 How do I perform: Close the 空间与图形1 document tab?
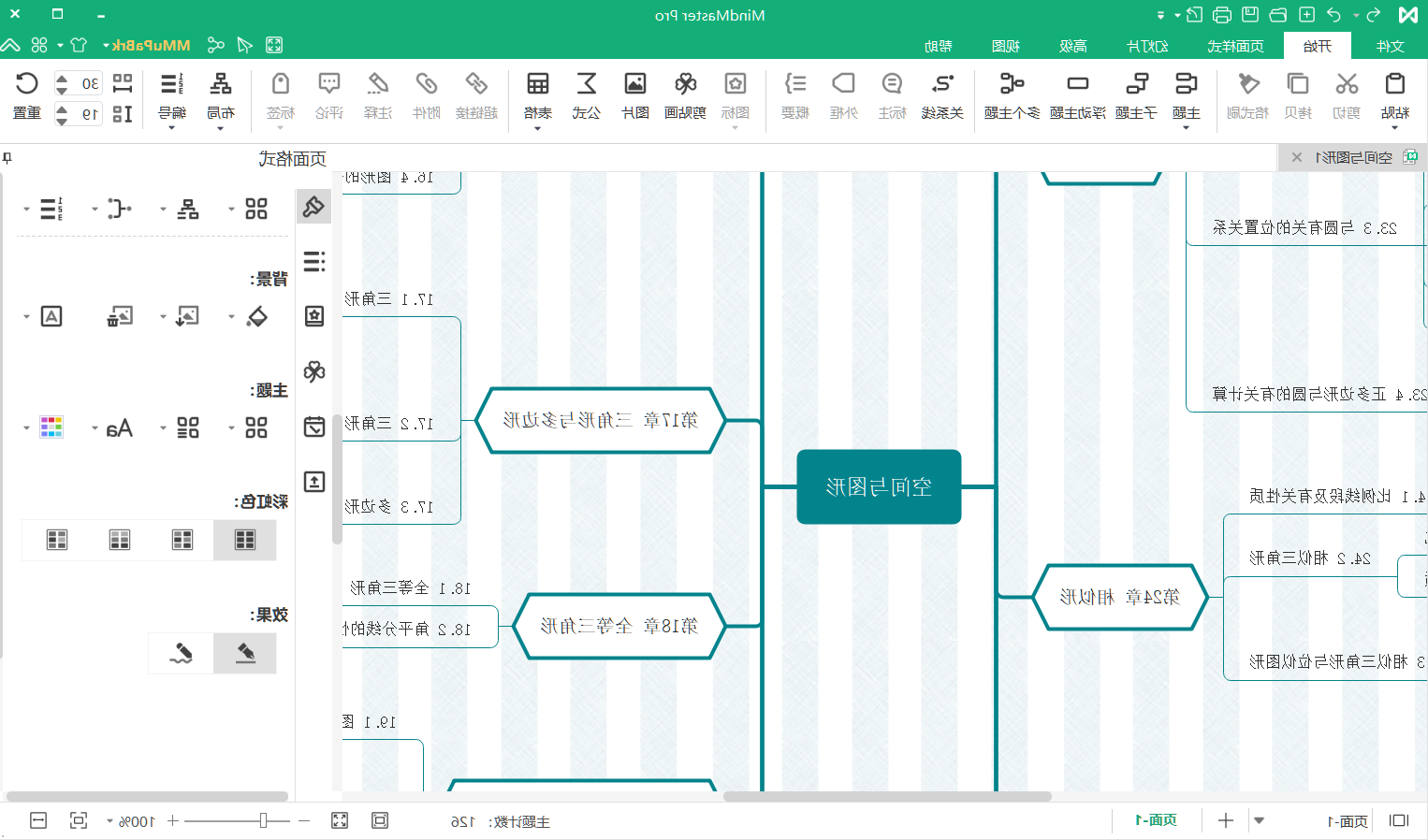point(1296,157)
